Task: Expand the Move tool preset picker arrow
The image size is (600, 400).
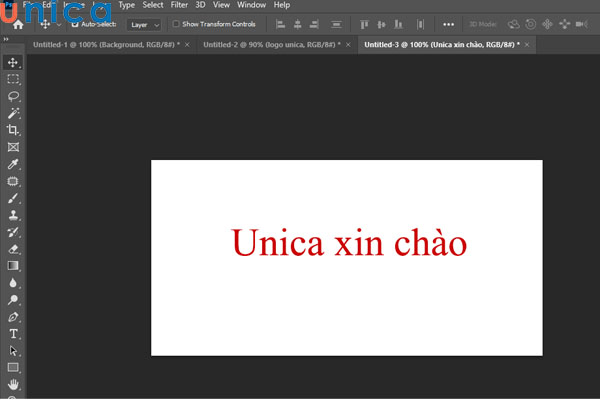Action: (60, 23)
